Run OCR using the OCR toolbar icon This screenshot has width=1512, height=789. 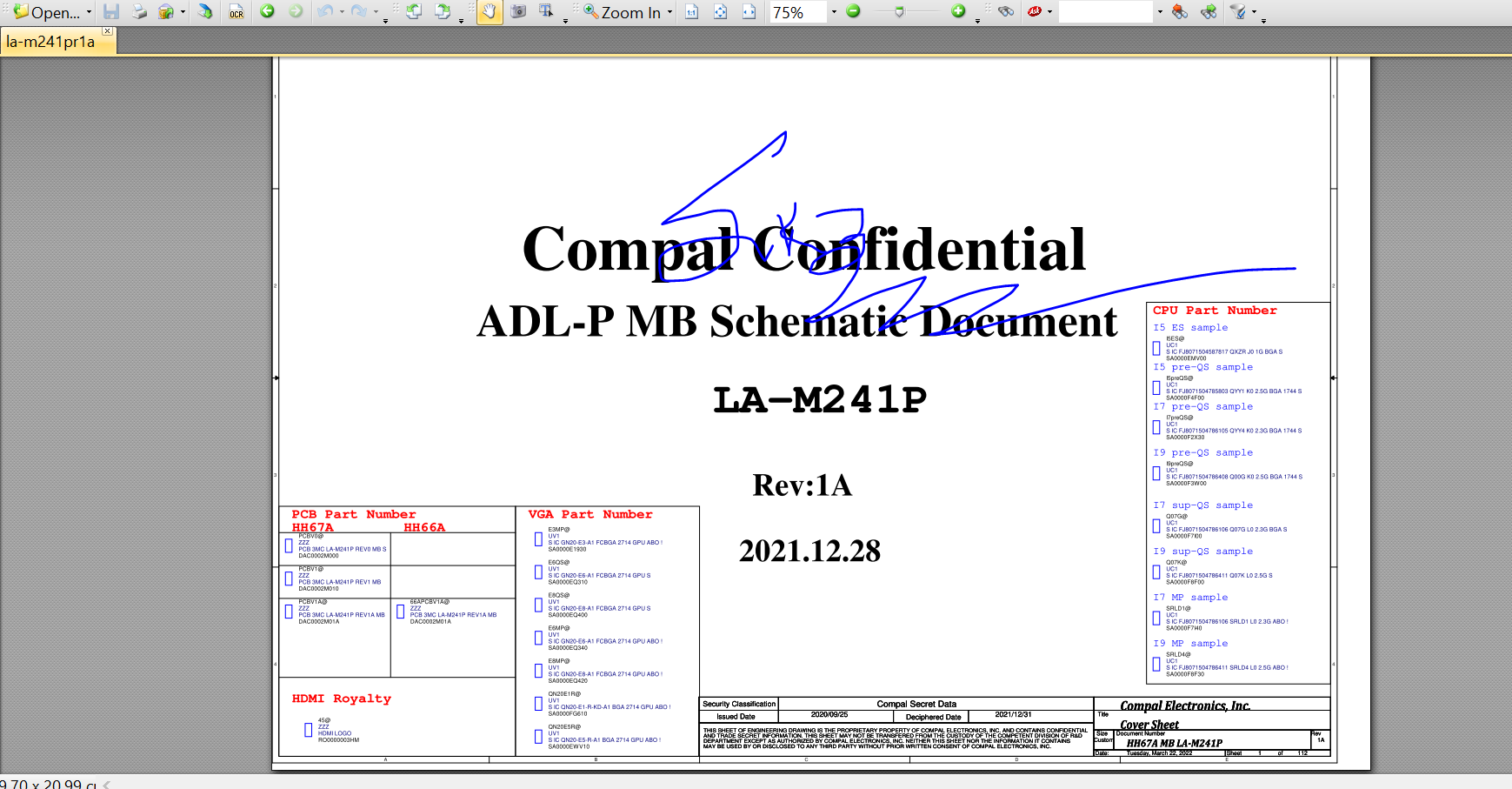(236, 12)
